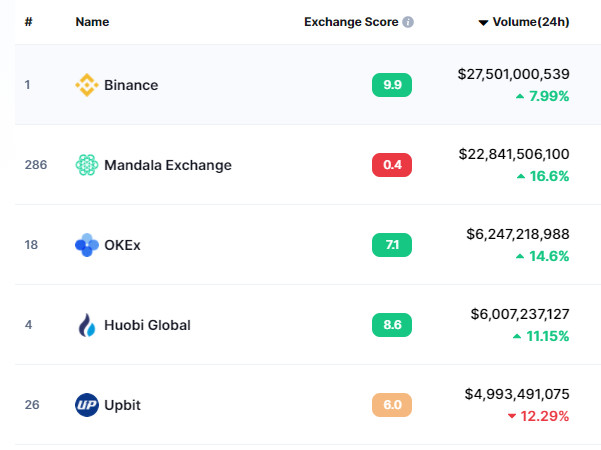Open the Huobi Global exchange link
Image resolution: width=601 pixels, height=450 pixels.
click(147, 325)
